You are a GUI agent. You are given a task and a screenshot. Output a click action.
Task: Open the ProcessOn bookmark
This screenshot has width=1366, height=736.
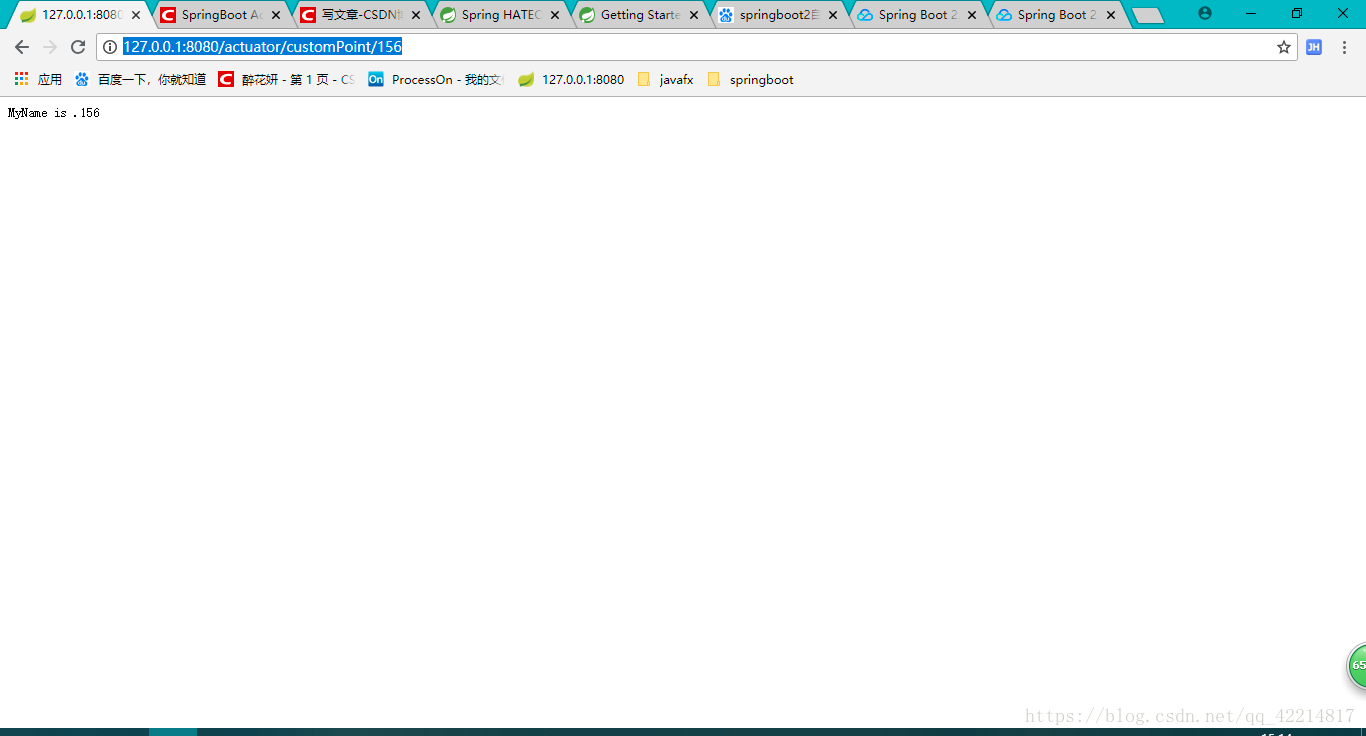[x=436, y=79]
